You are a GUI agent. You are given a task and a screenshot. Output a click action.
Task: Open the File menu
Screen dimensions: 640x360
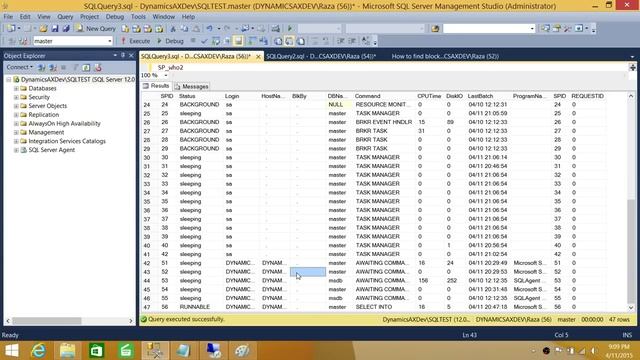point(8,17)
